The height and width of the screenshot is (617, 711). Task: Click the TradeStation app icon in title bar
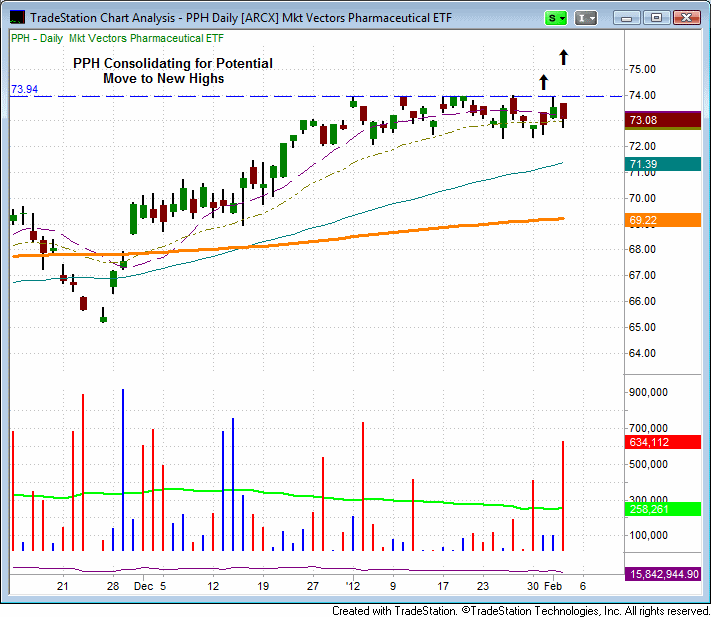tap(17, 18)
